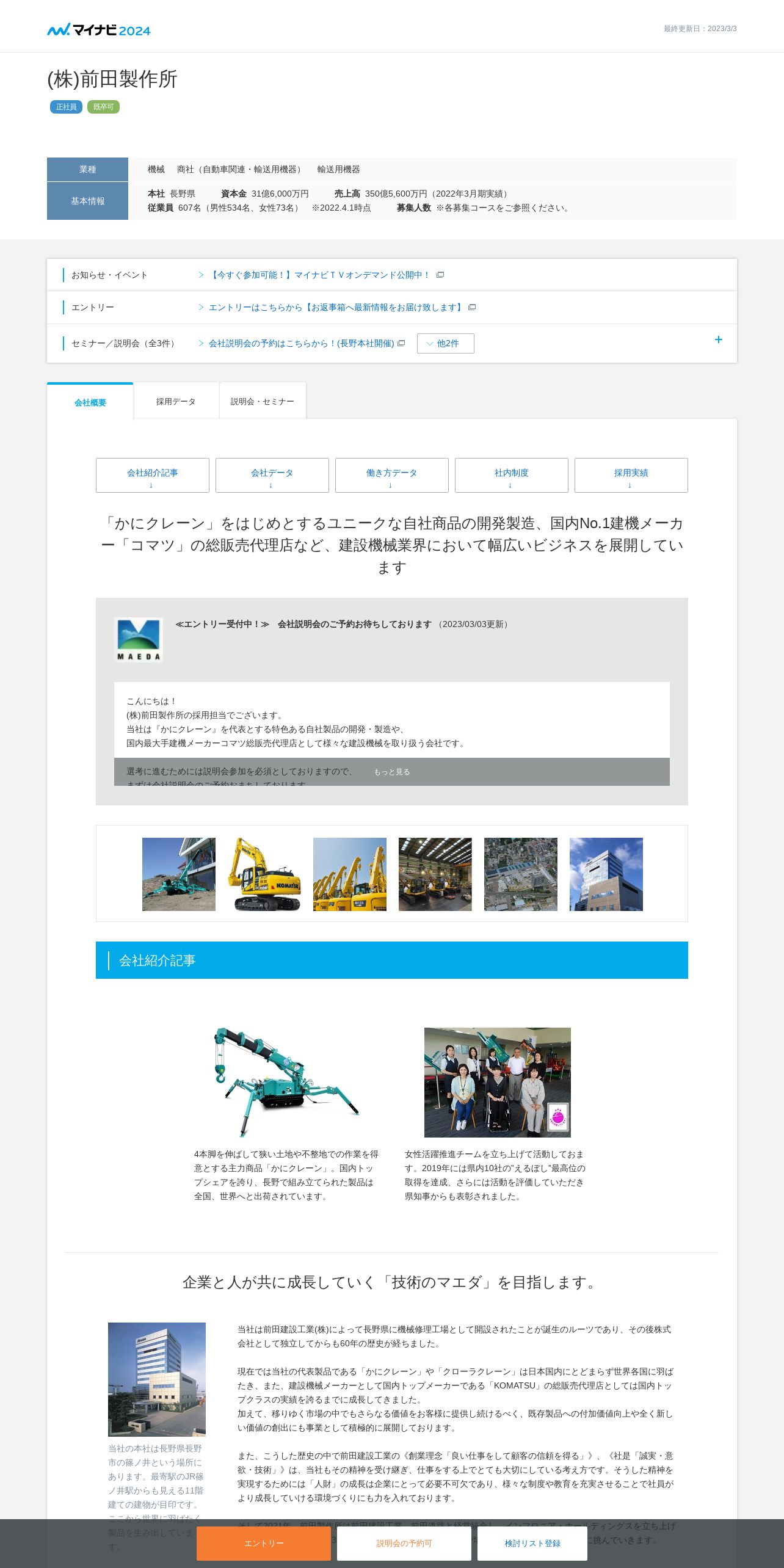The height and width of the screenshot is (1568, 784).
Task: Open external link icon beside 会社説明会 booking link
Action: [x=401, y=343]
